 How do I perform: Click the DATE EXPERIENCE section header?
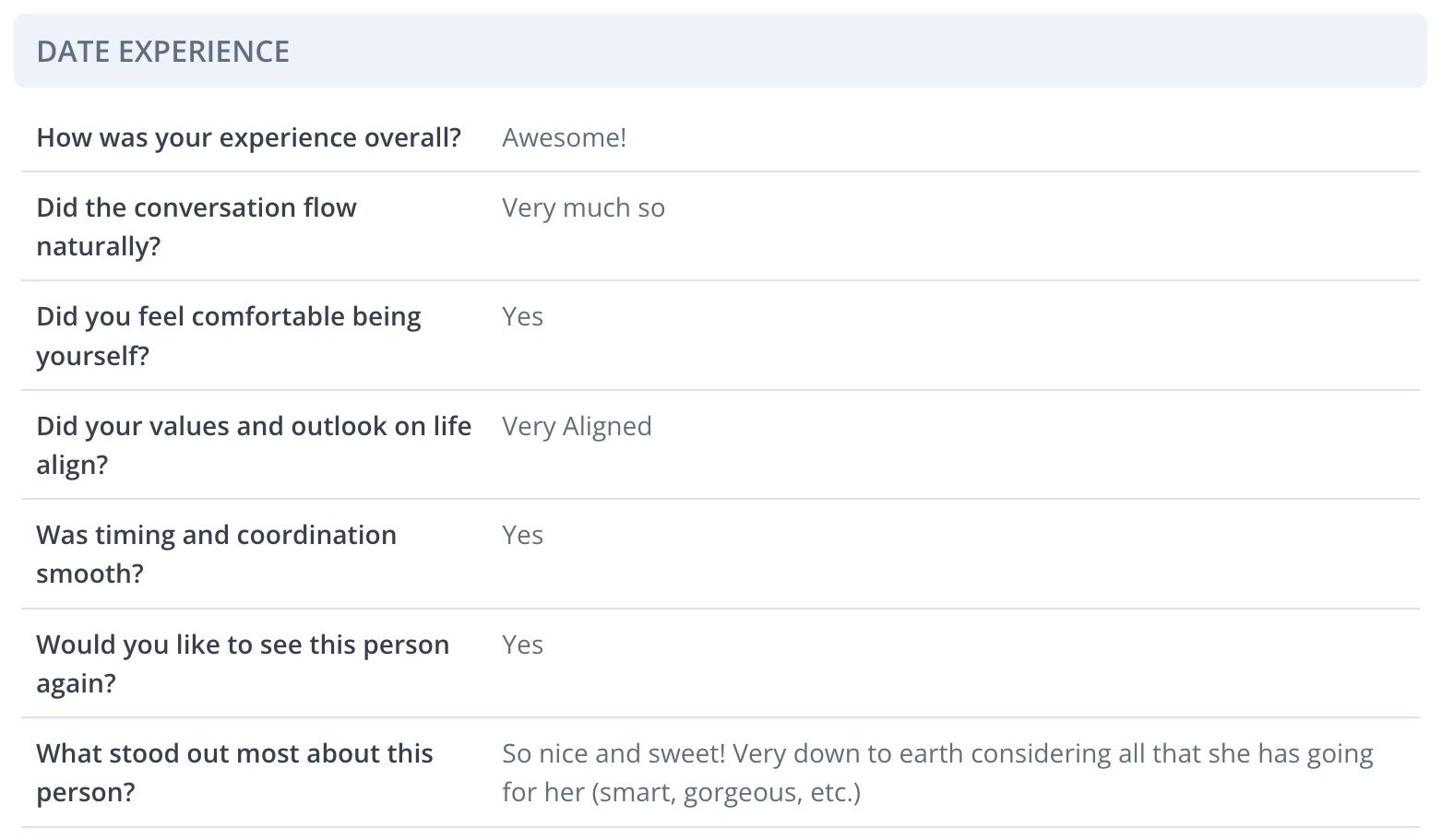coord(163,52)
